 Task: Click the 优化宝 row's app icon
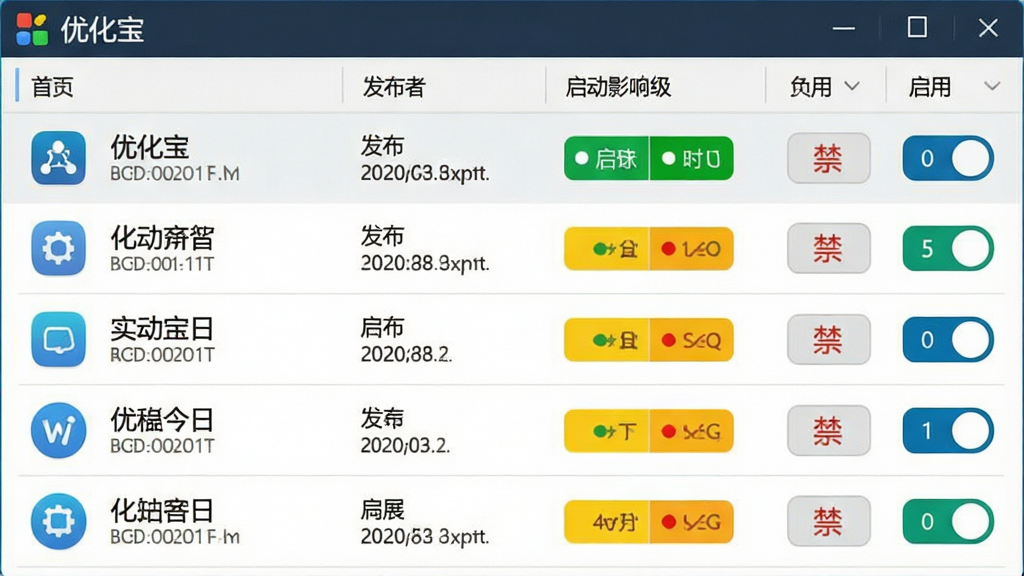58,158
